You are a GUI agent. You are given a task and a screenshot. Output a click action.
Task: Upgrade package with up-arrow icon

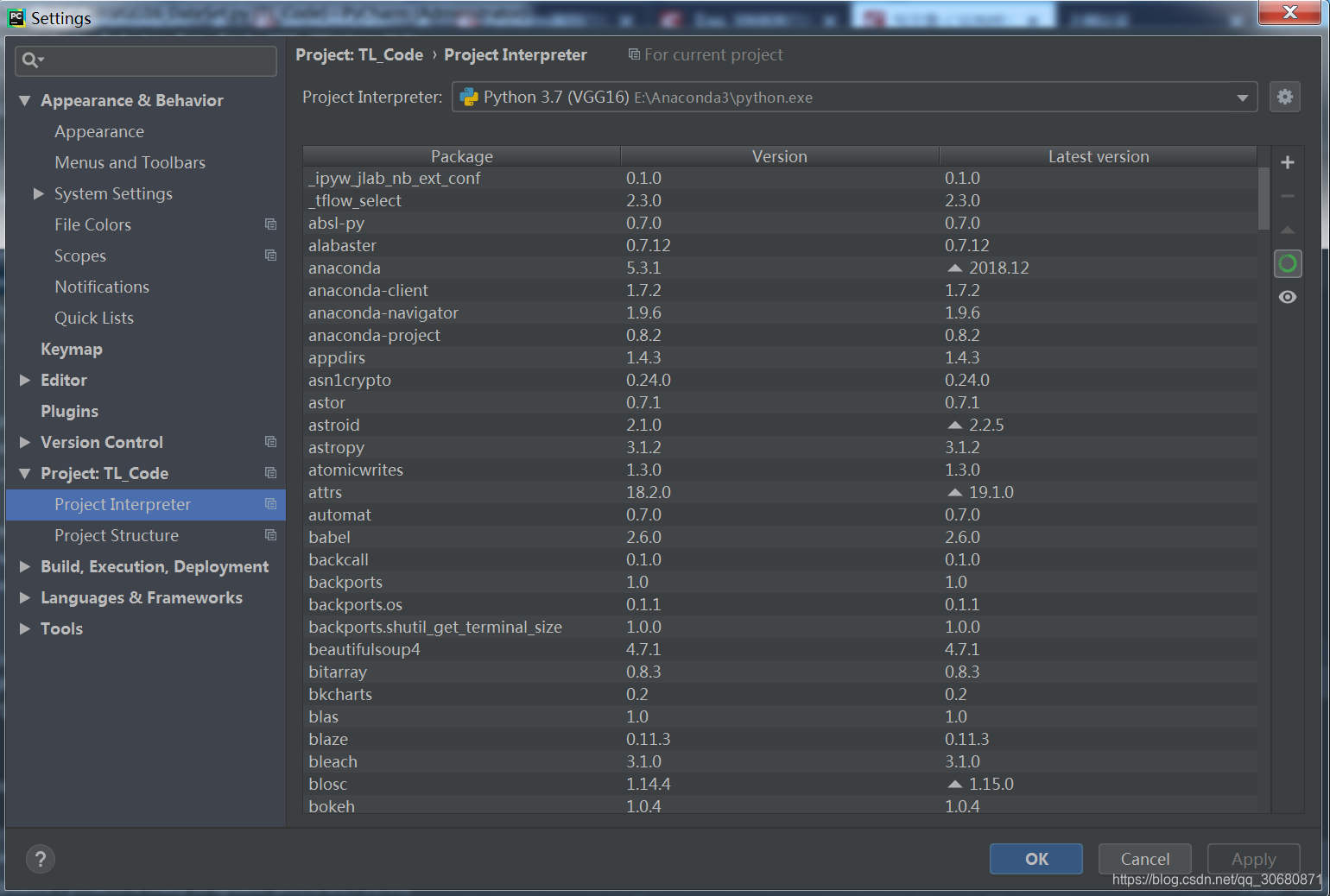(x=1287, y=230)
